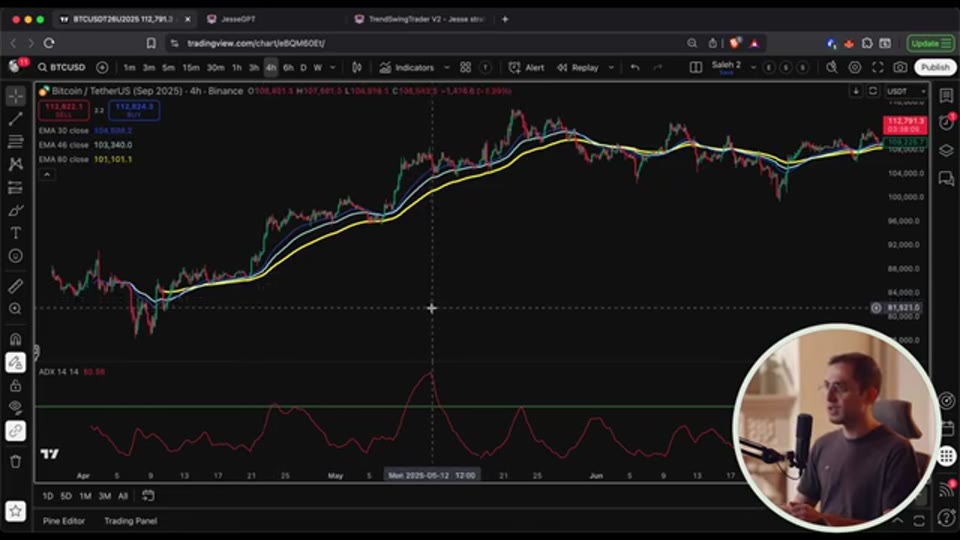Select the ruler measure tool
960x540 pixels.
pos(15,286)
